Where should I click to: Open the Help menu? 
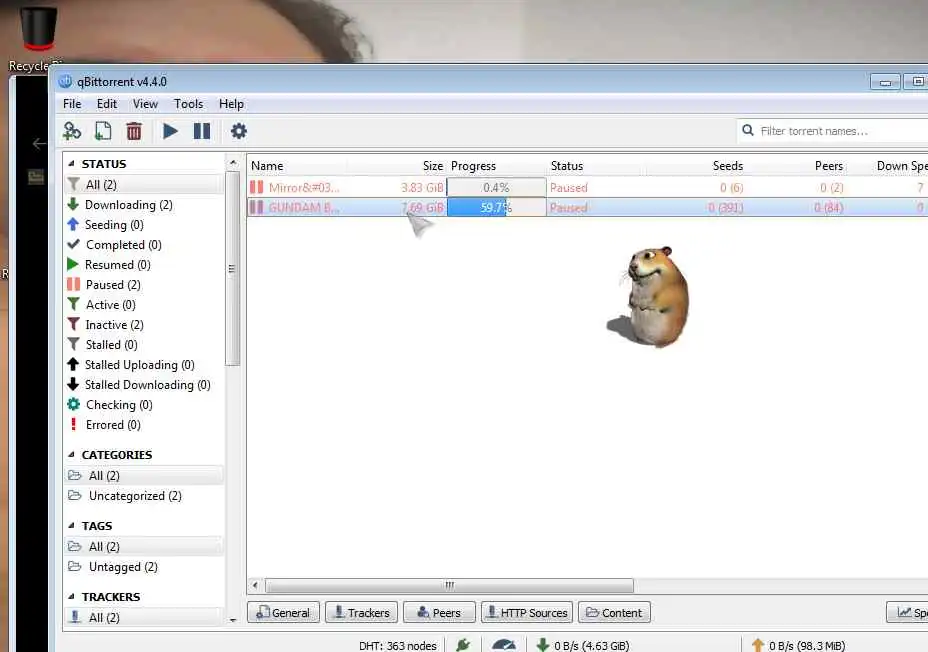[231, 104]
